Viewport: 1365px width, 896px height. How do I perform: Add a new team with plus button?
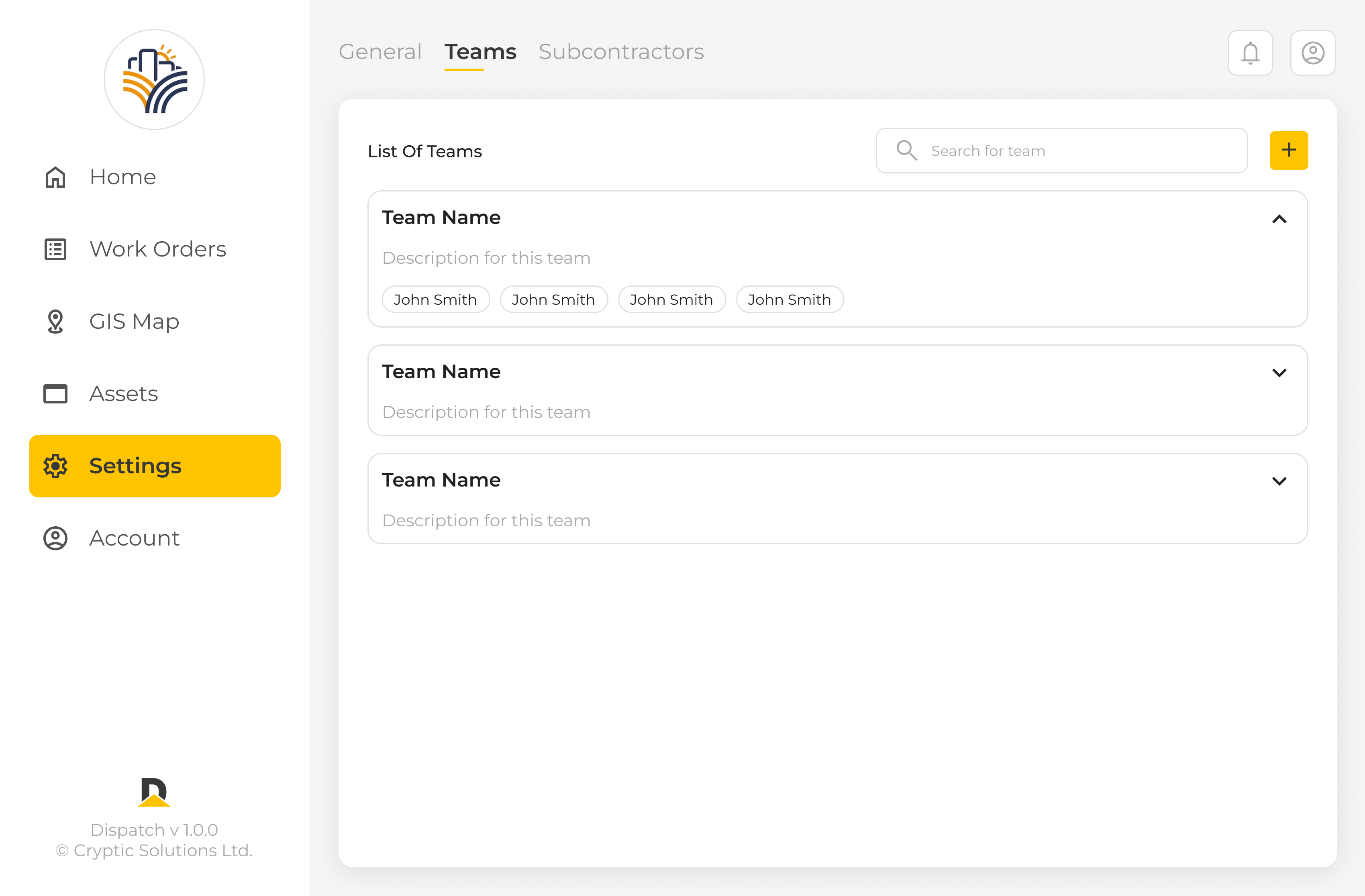pos(1288,150)
